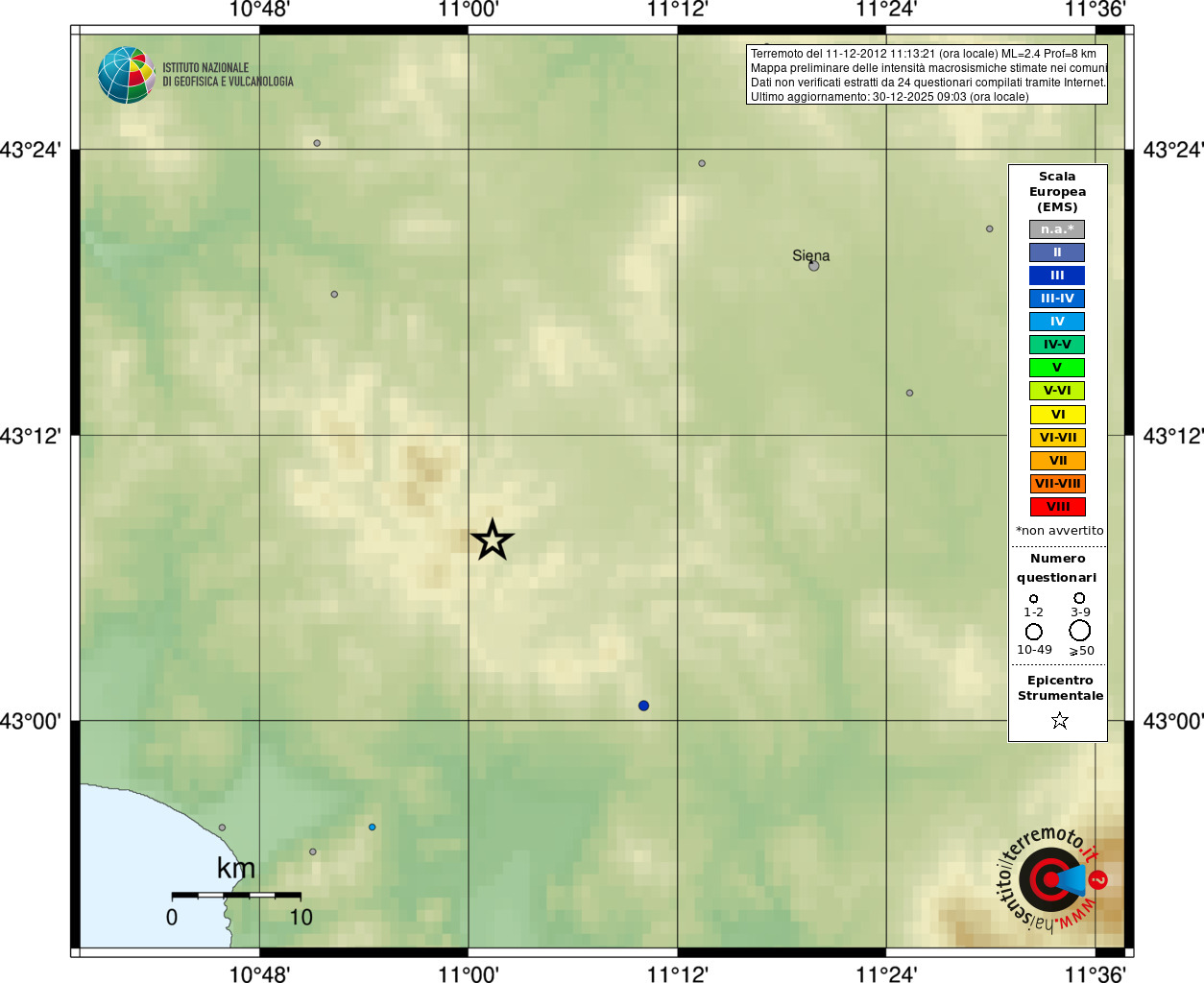Viewport: 1204px width, 983px height.
Task: Click the Scala Europea (EMS) legend title
Action: pyautogui.click(x=1057, y=192)
